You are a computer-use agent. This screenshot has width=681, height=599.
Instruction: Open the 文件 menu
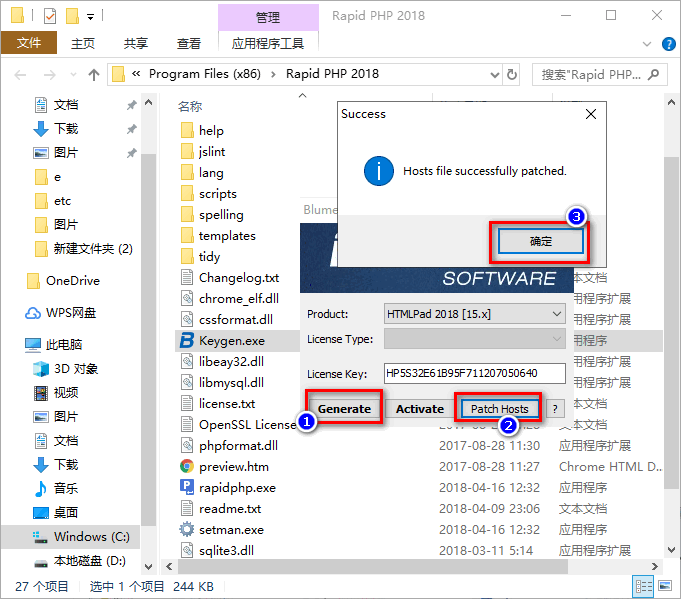(x=29, y=43)
